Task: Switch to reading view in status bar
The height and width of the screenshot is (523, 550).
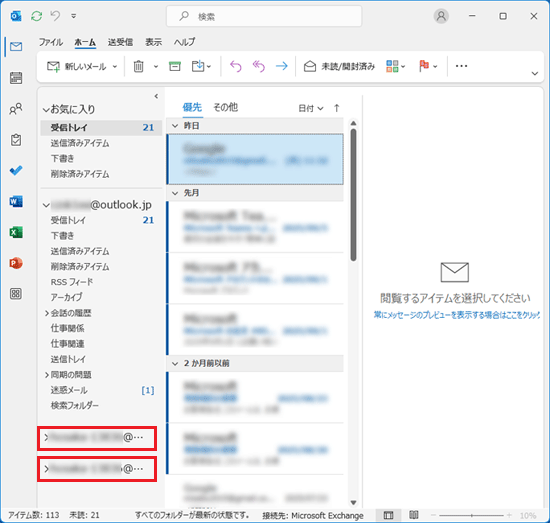Action: click(414, 515)
